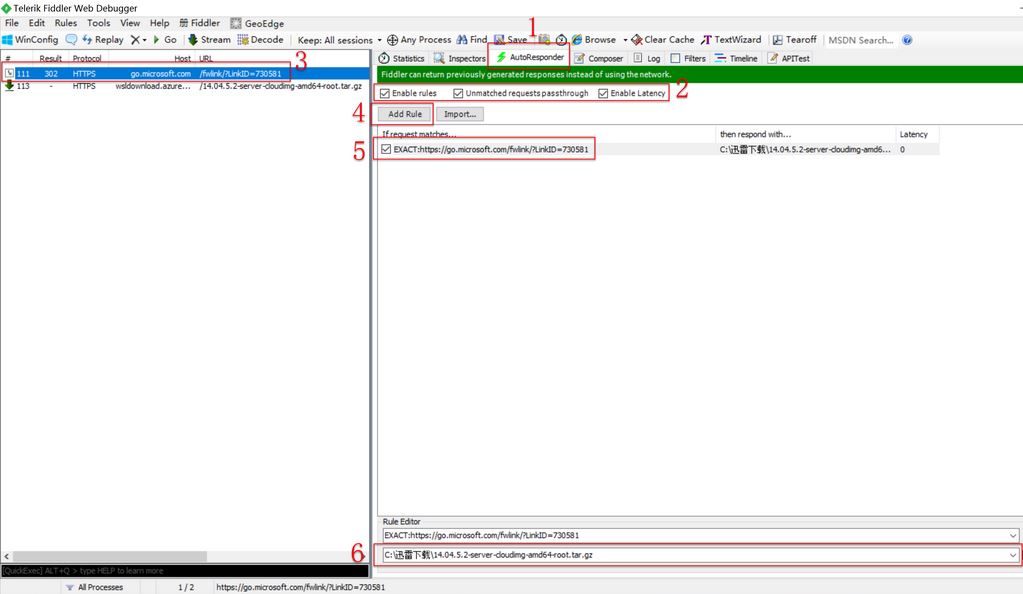Click the Decode toolbar button

[260, 40]
